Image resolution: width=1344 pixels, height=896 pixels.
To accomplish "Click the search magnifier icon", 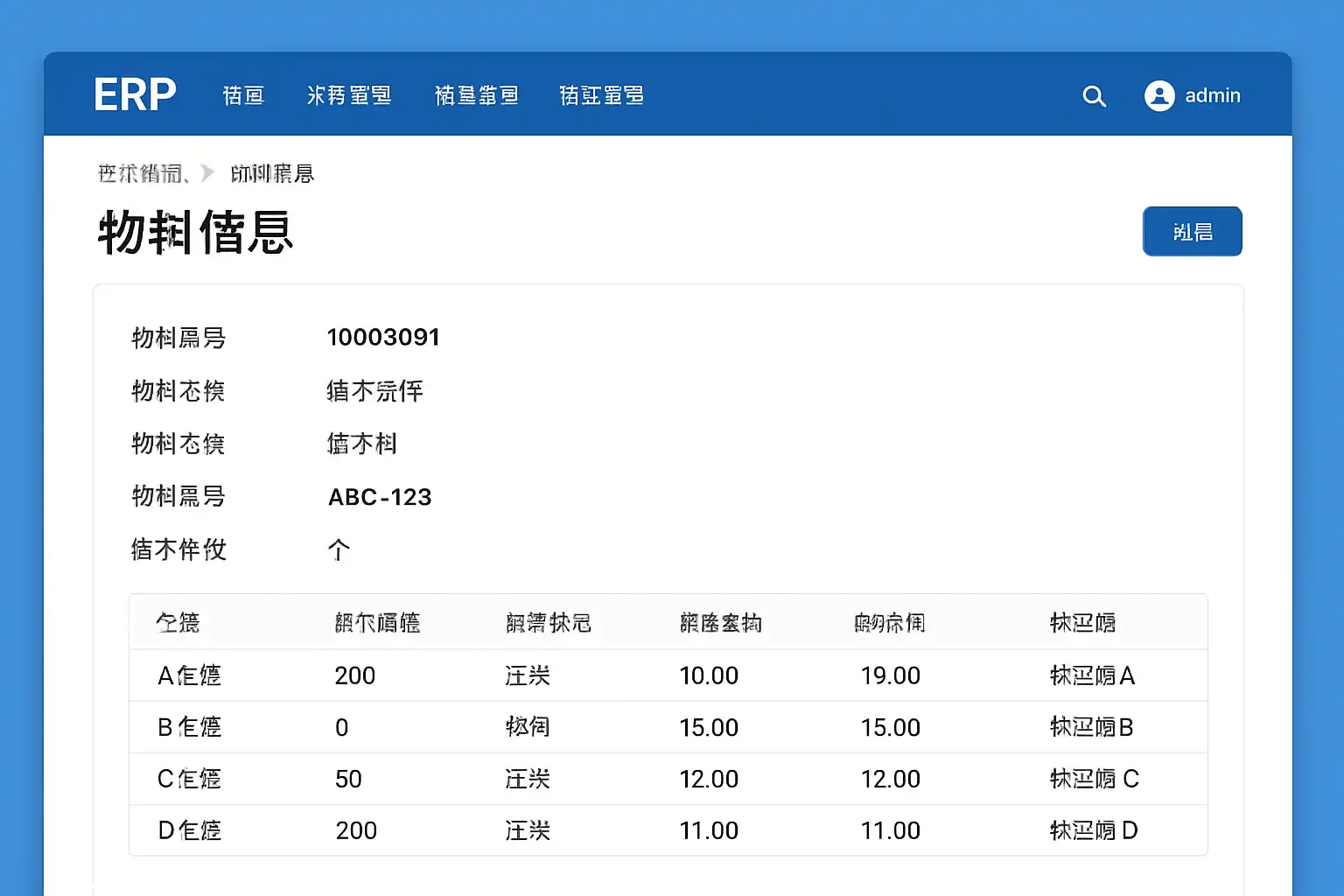I will [x=1094, y=96].
